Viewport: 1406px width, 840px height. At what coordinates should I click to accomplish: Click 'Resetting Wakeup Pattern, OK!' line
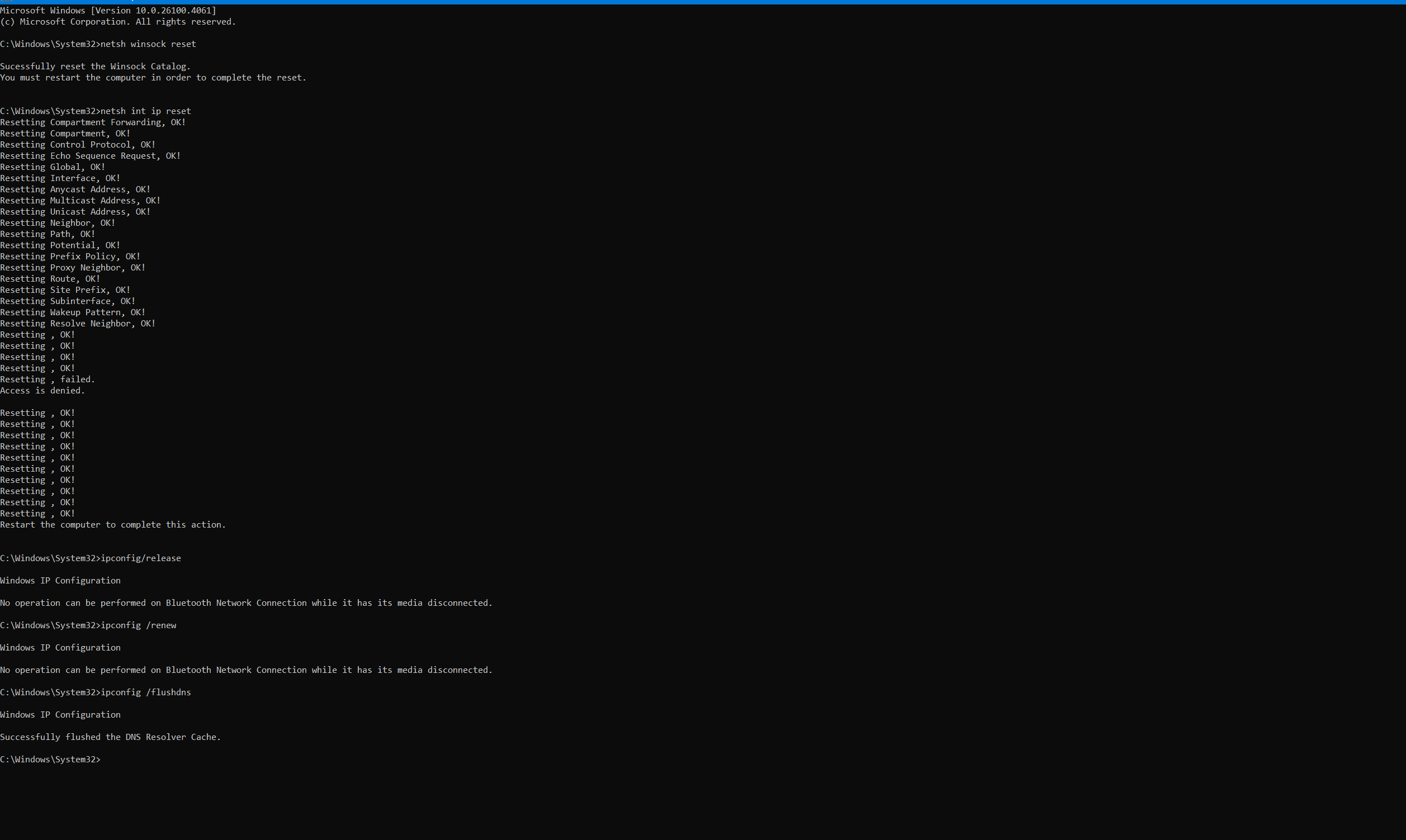pos(73,312)
